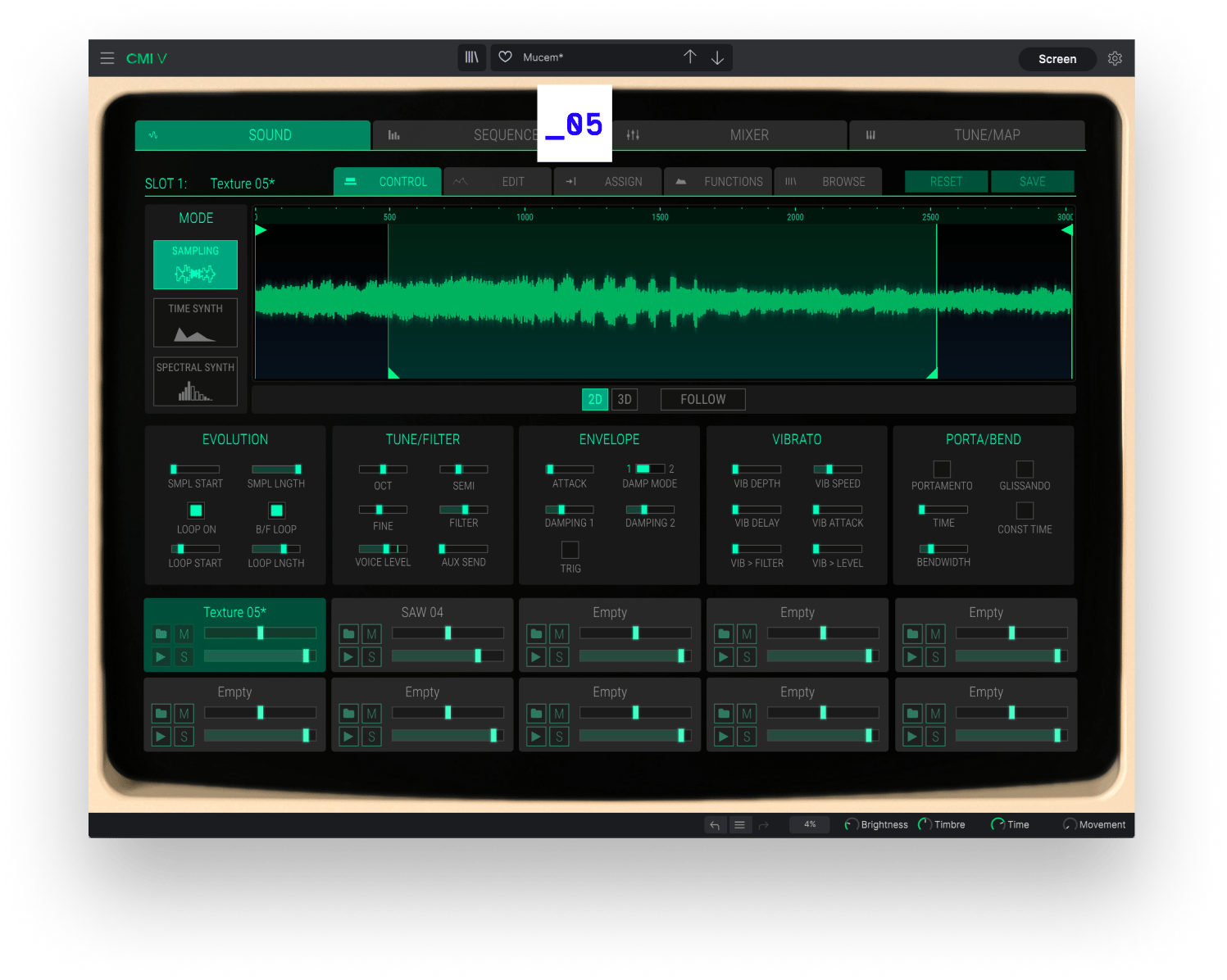Enable FOLLOW on the waveform
This screenshot has width=1227, height=980.
703,399
